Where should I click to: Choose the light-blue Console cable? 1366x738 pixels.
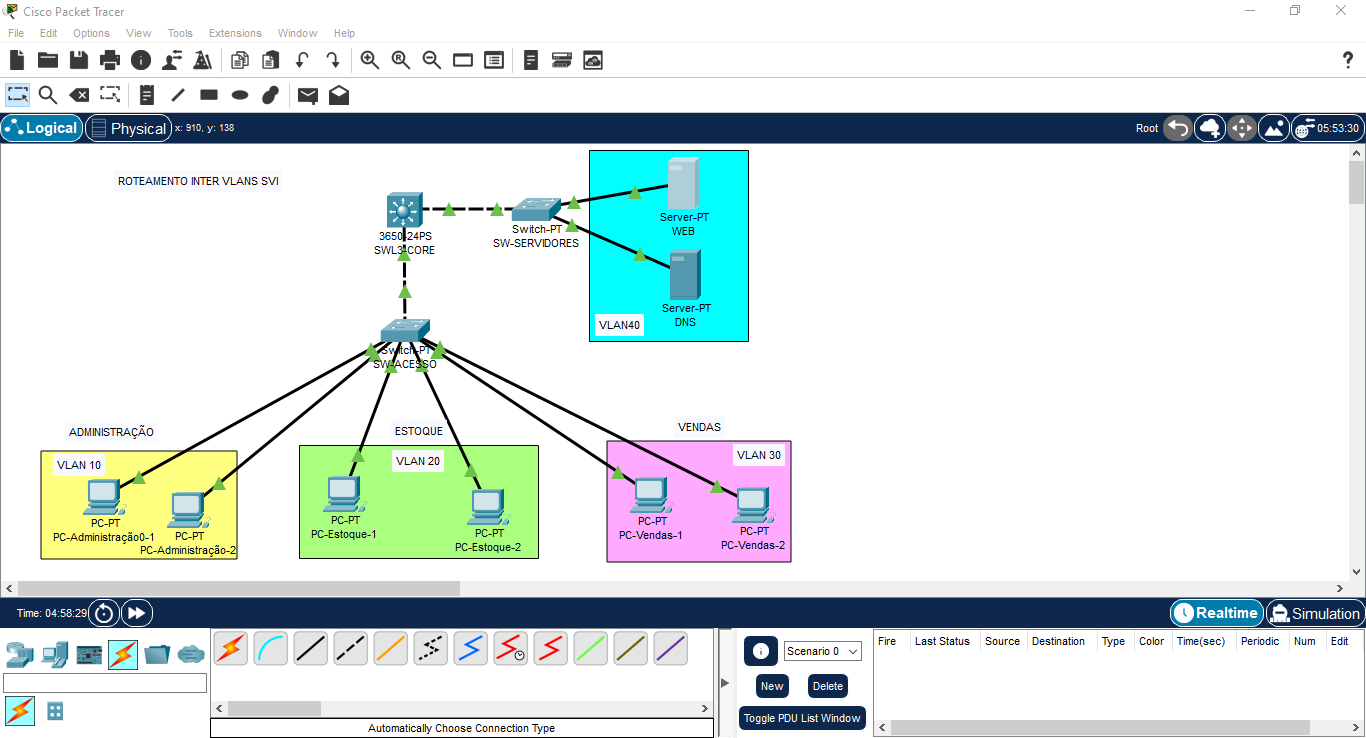point(271,649)
